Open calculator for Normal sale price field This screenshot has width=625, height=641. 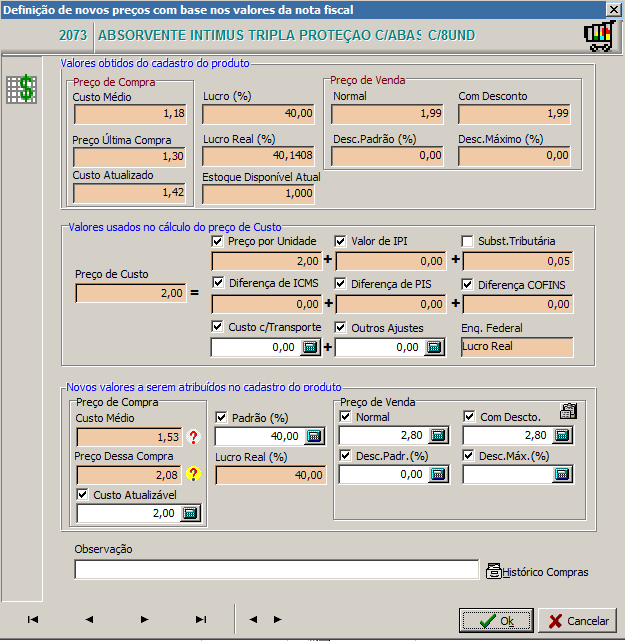click(438, 435)
